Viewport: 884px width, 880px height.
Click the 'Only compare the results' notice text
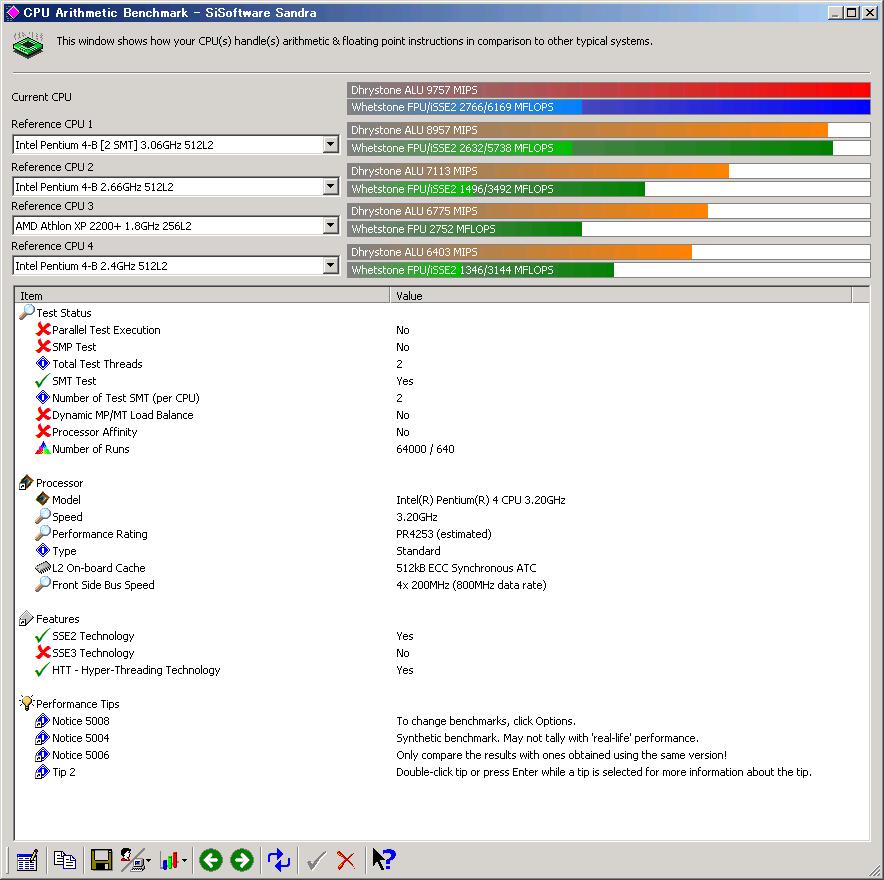pos(562,755)
